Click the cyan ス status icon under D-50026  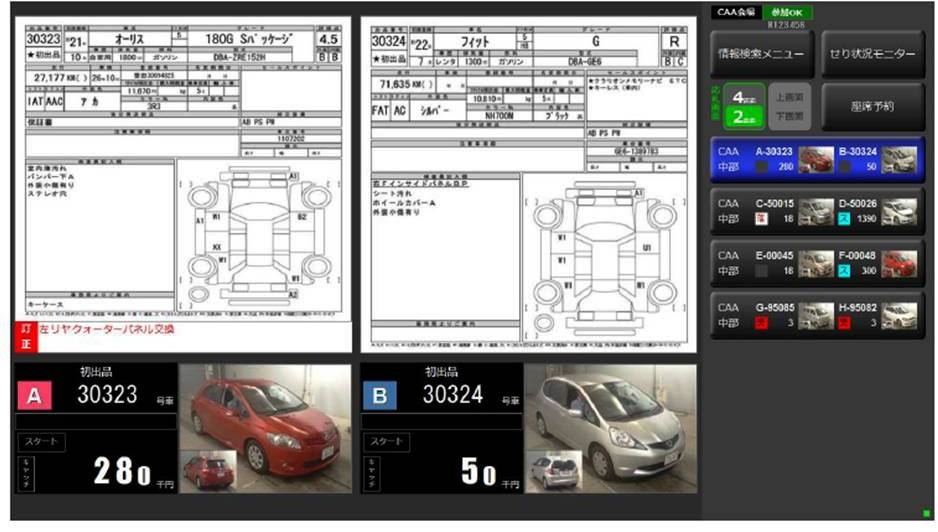844,219
